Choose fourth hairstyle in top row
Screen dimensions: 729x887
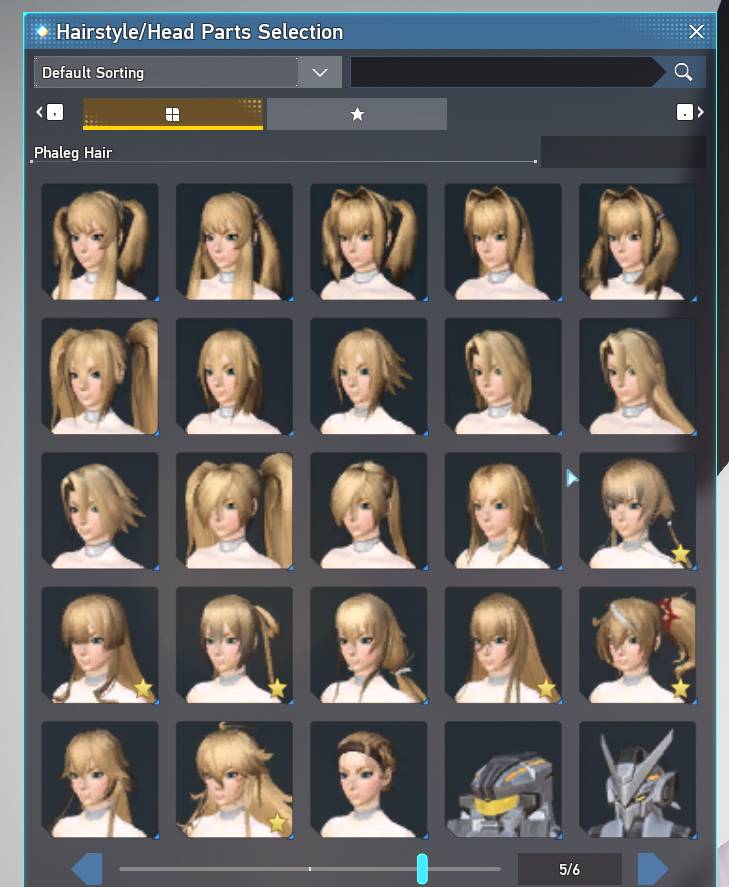click(x=503, y=242)
